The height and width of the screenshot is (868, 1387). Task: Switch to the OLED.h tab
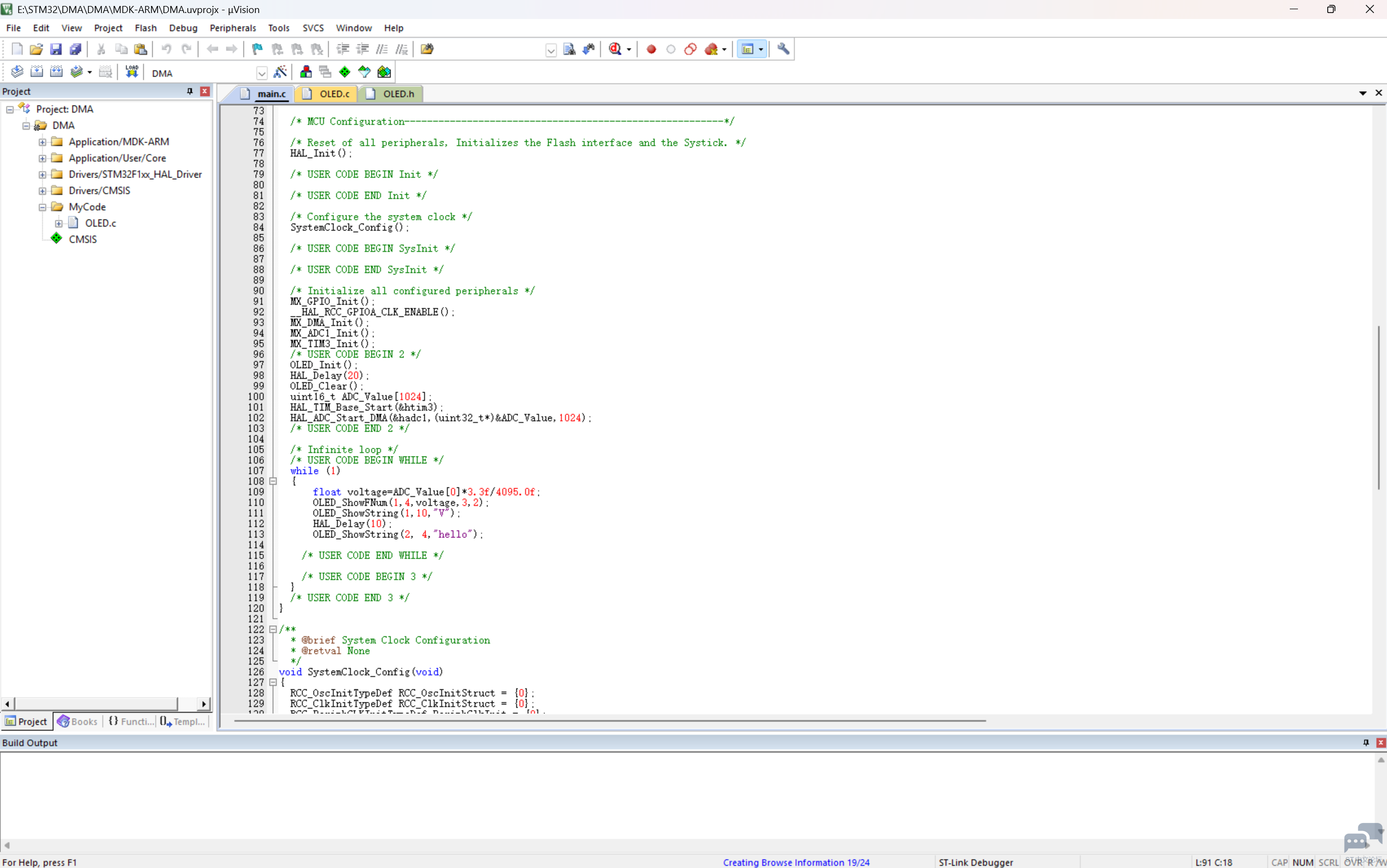coord(398,93)
